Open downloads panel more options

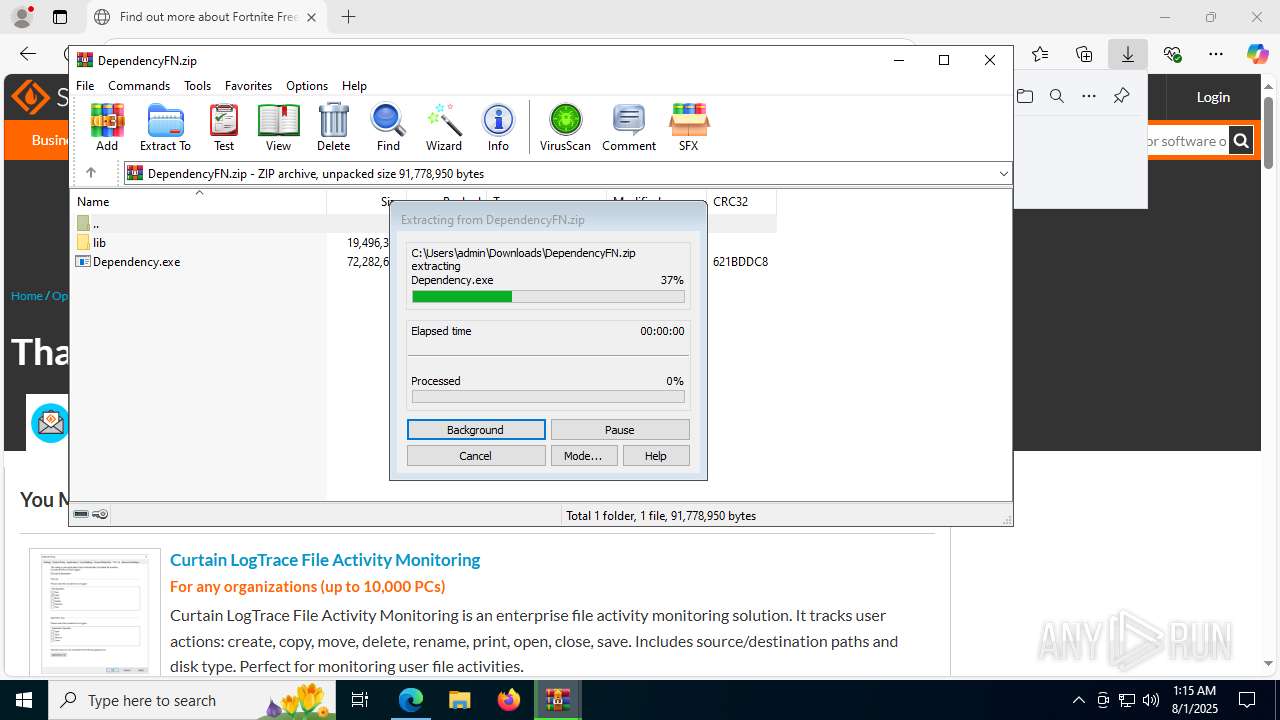[1089, 96]
